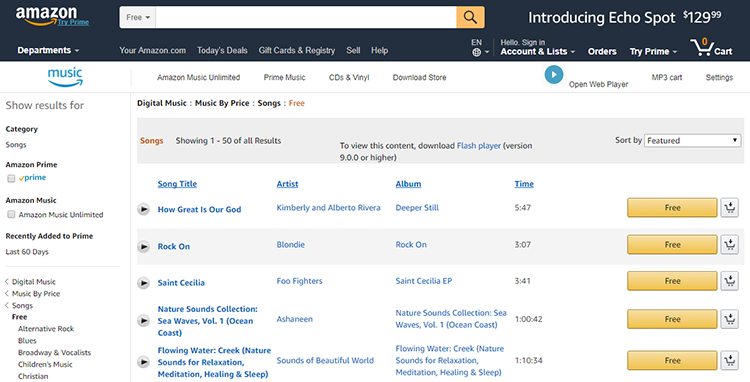Sort by Album column header
Image resolution: width=750 pixels, height=382 pixels.
(408, 184)
